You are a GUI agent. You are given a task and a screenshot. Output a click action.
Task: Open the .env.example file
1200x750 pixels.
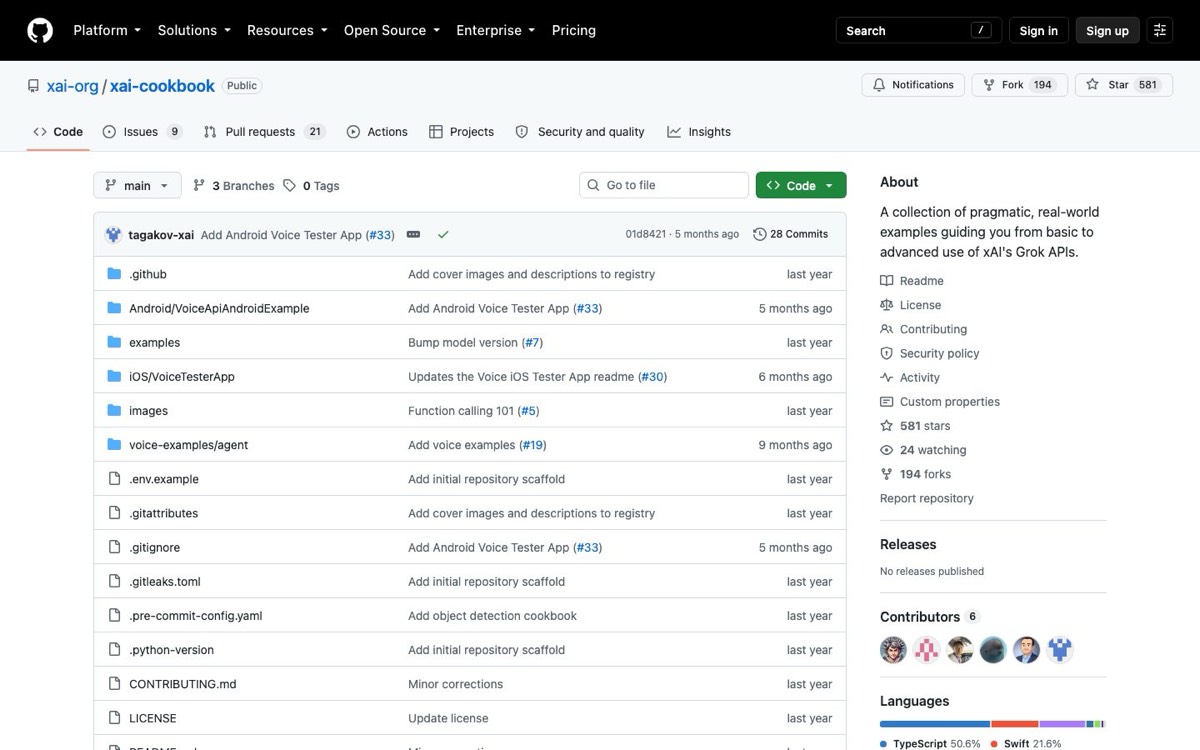click(x=164, y=479)
